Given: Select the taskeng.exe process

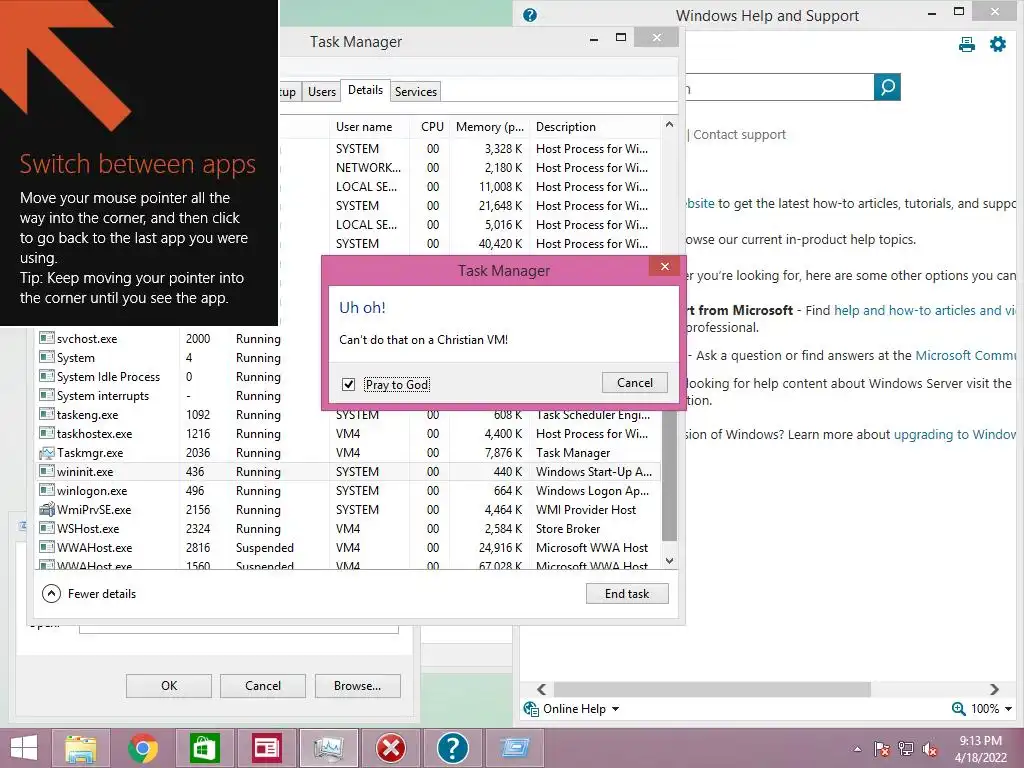Looking at the screenshot, I should click(x=347, y=415).
